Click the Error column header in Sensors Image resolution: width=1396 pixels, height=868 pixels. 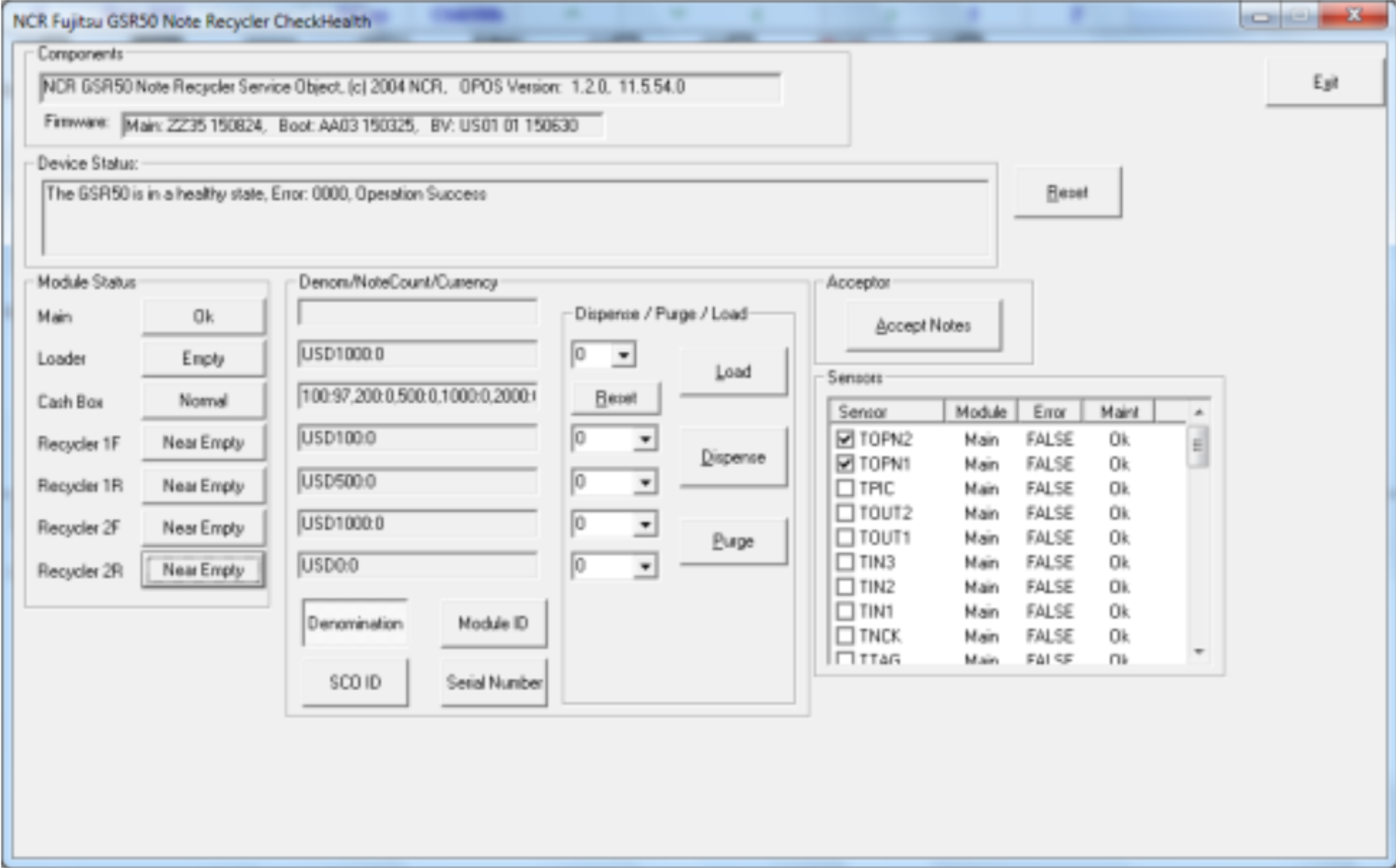1049,411
